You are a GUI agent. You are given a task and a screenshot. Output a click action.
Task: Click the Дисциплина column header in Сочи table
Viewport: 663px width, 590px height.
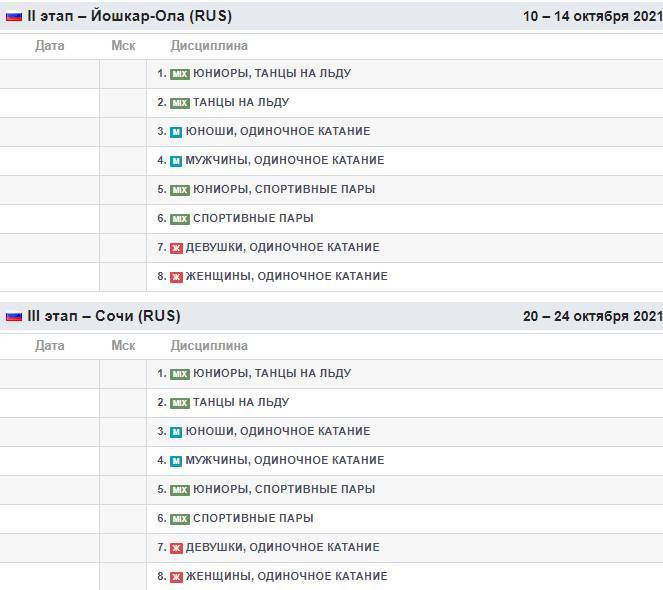209,346
